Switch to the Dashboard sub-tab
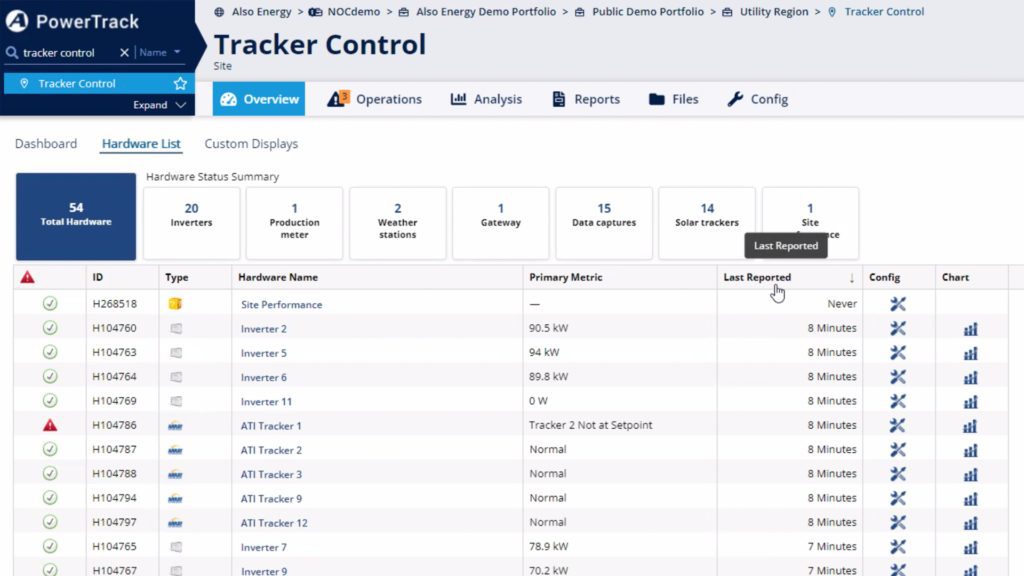1024x576 pixels. tap(46, 144)
